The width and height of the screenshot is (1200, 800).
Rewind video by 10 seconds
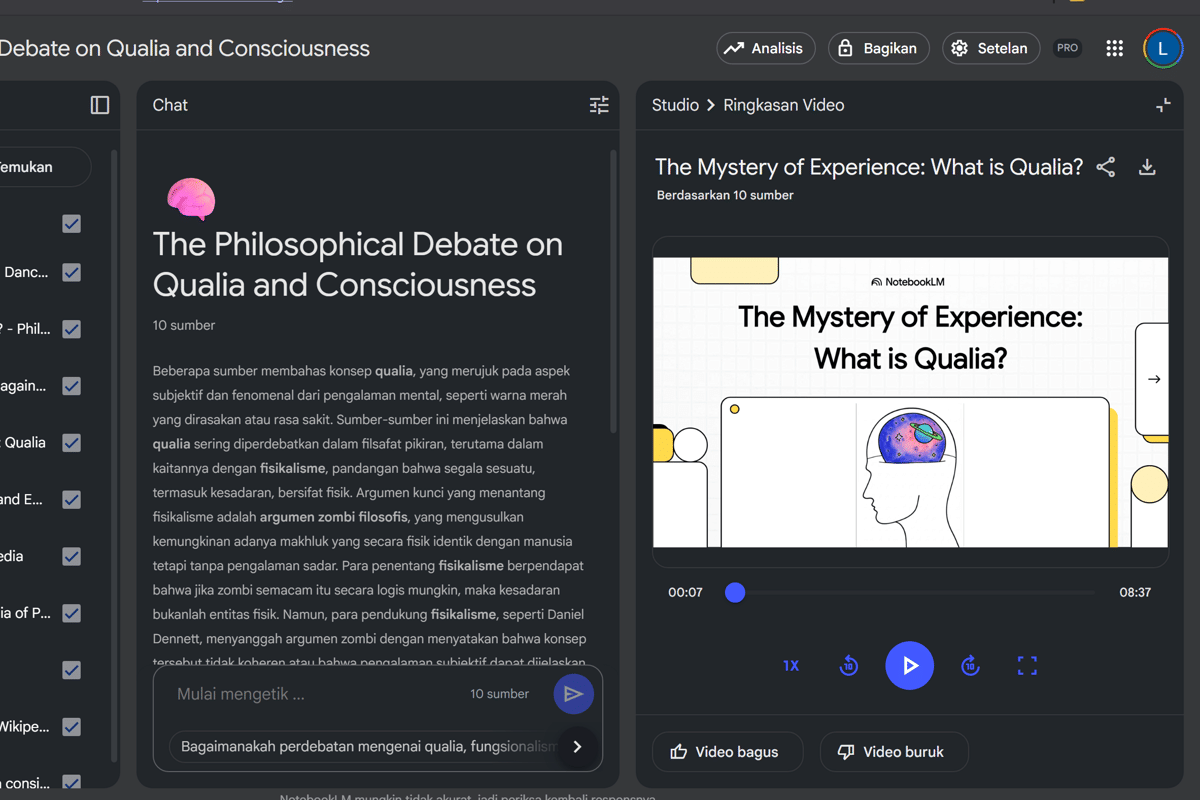[849, 665]
